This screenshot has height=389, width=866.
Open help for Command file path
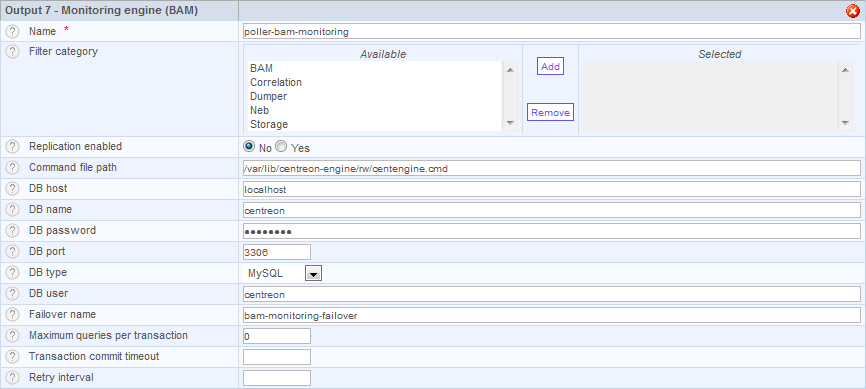[12, 168]
